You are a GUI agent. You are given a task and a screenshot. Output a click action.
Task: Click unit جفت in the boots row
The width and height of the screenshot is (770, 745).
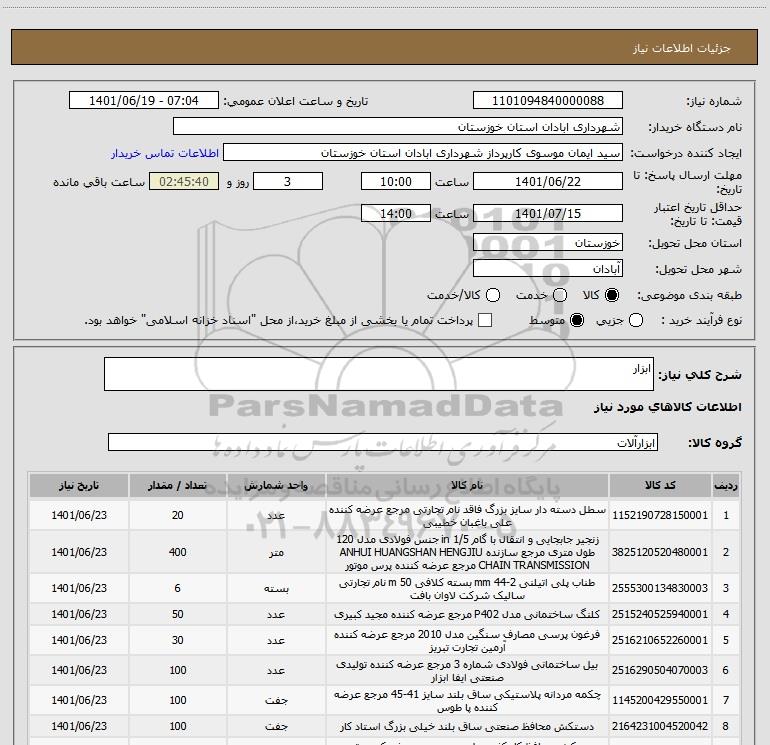[276, 700]
